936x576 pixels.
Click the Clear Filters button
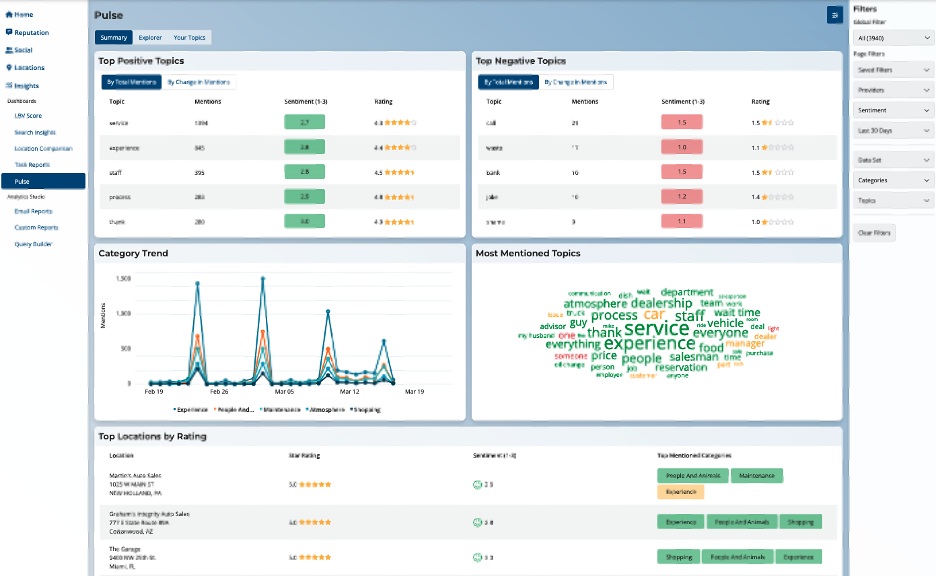tap(875, 232)
